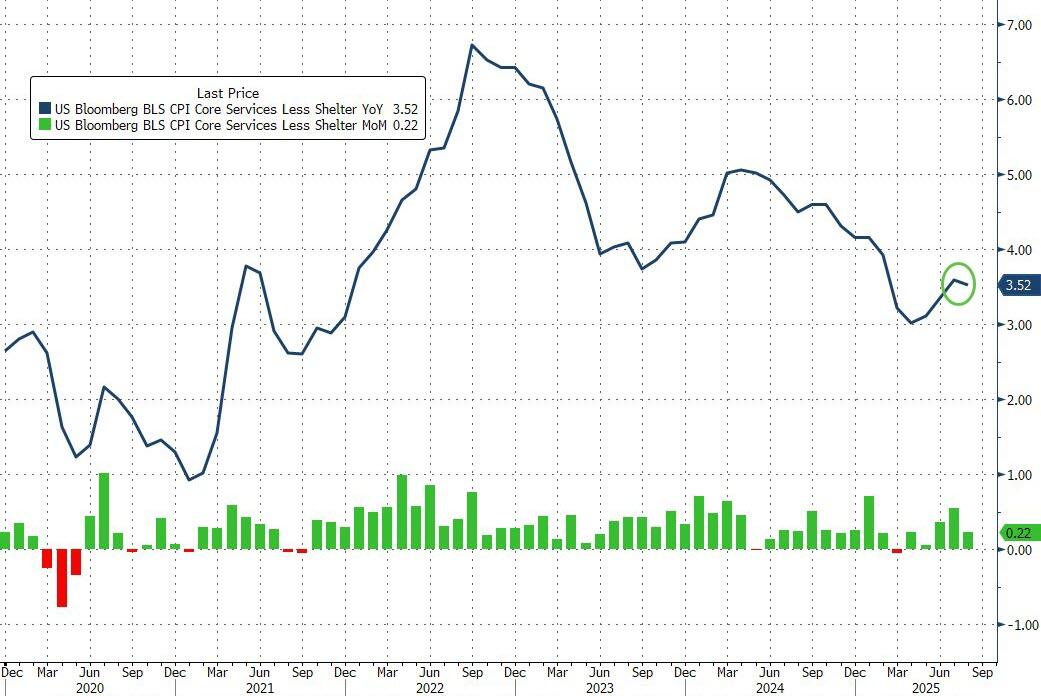Click the 7.00 label on the y-axis
This screenshot has height=696, width=1041.
point(1018,25)
